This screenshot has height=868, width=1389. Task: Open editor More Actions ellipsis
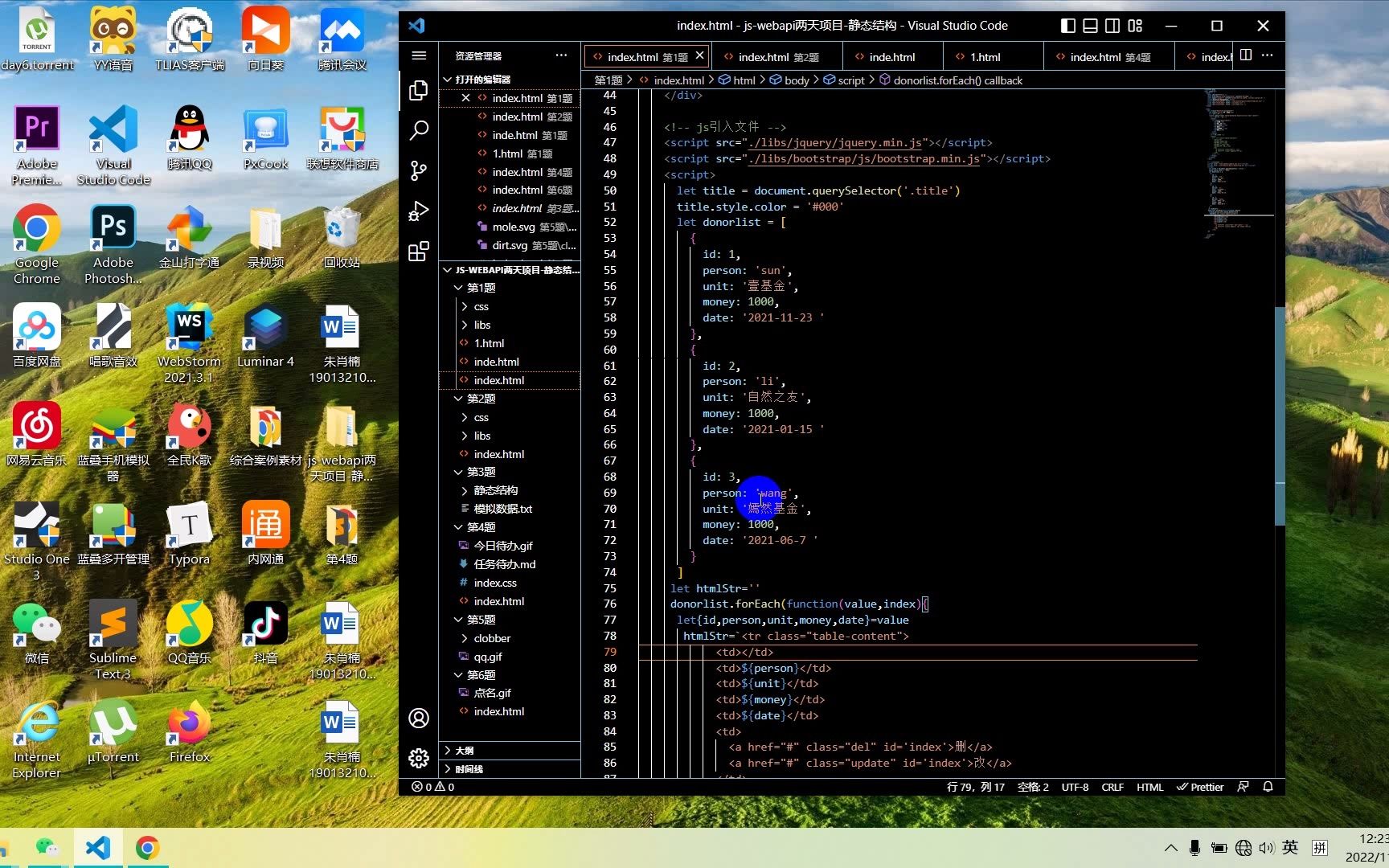click(1268, 55)
